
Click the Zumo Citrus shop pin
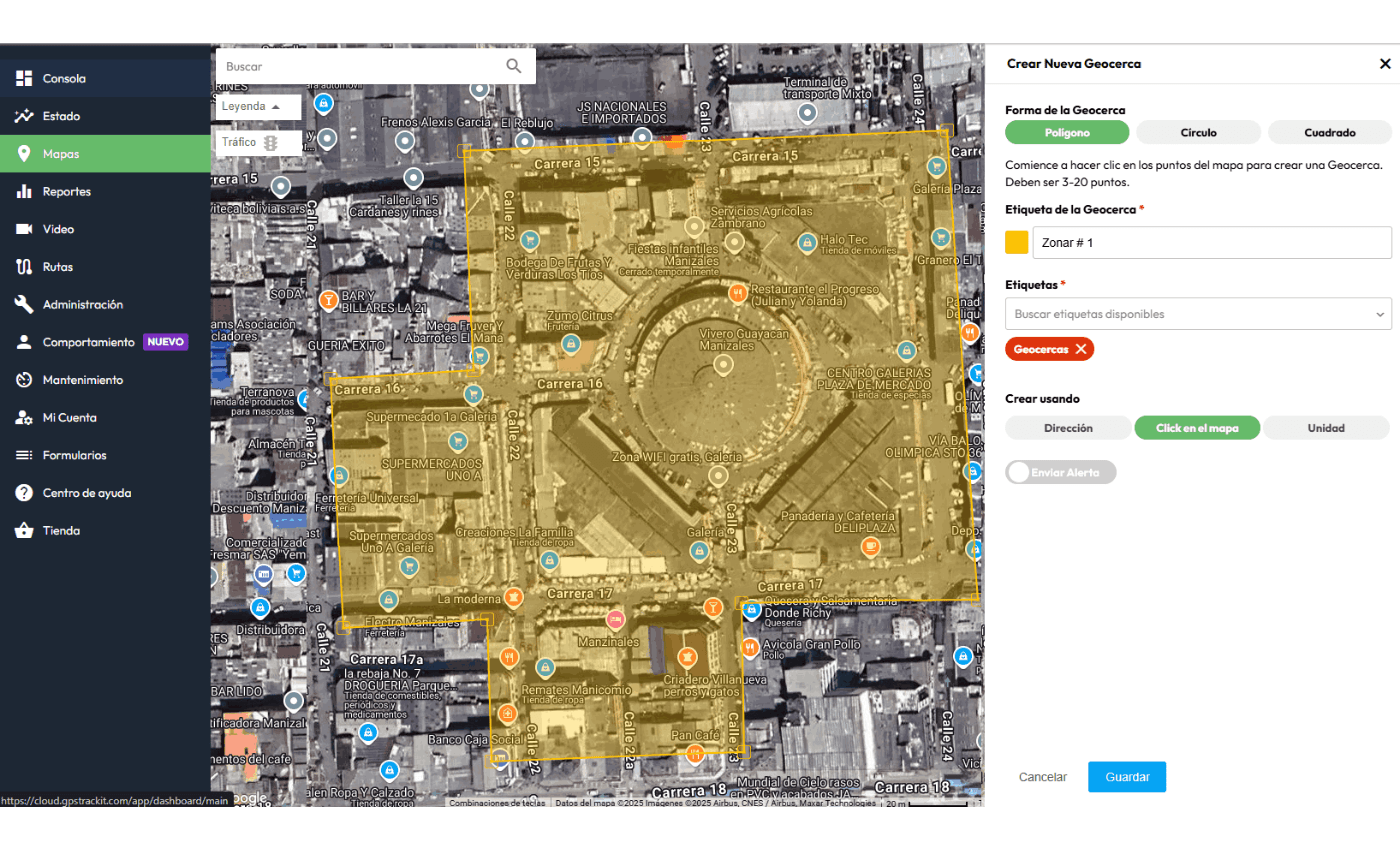point(570,343)
